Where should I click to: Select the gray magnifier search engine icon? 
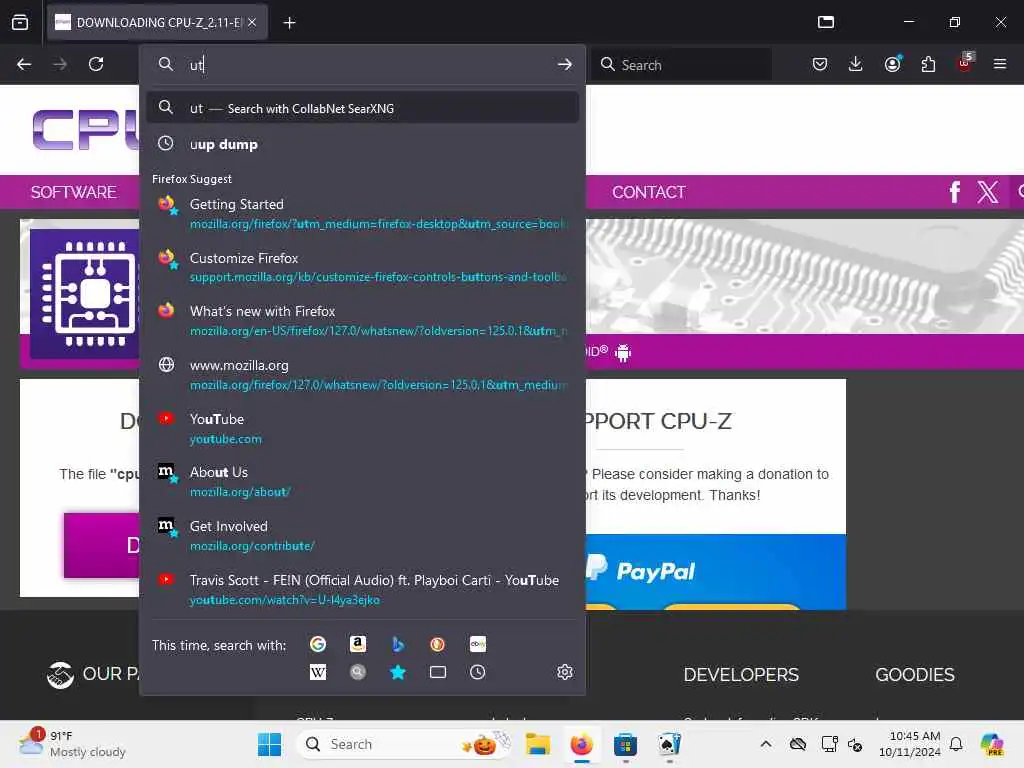[358, 672]
